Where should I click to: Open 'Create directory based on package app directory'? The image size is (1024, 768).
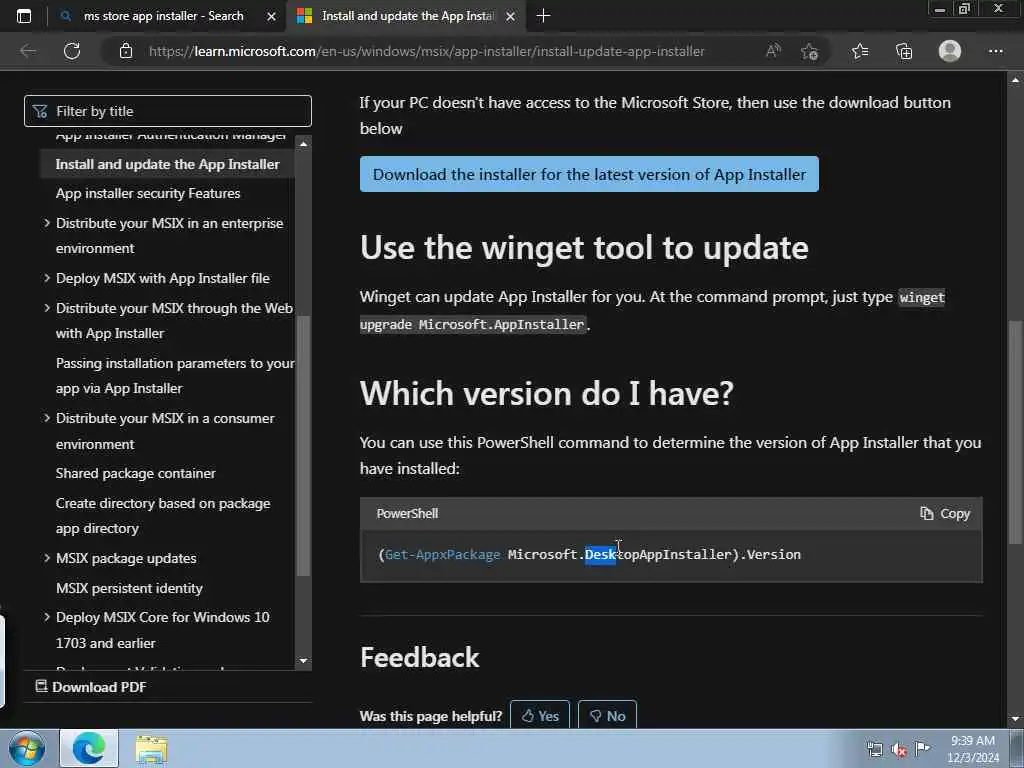(x=163, y=516)
